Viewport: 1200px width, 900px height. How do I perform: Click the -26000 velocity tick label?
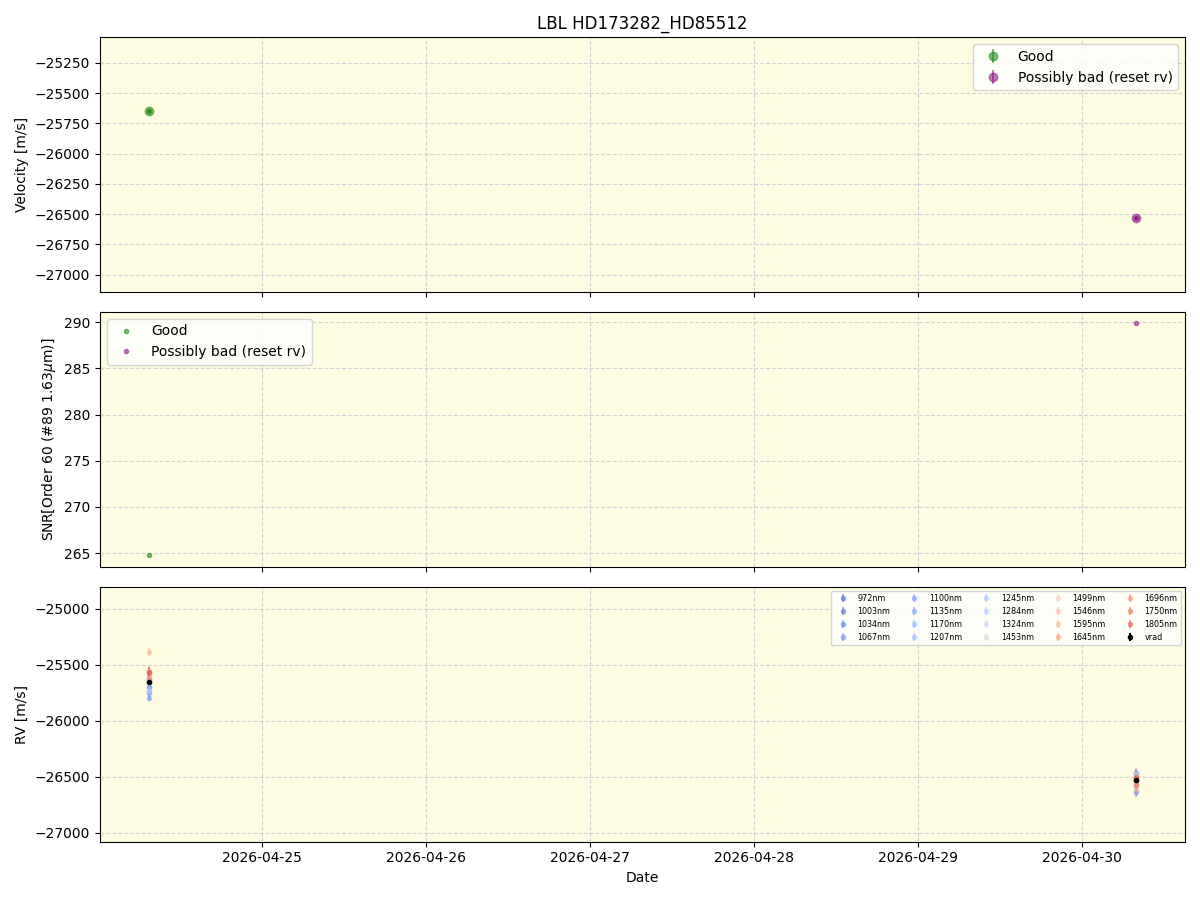[x=64, y=154]
